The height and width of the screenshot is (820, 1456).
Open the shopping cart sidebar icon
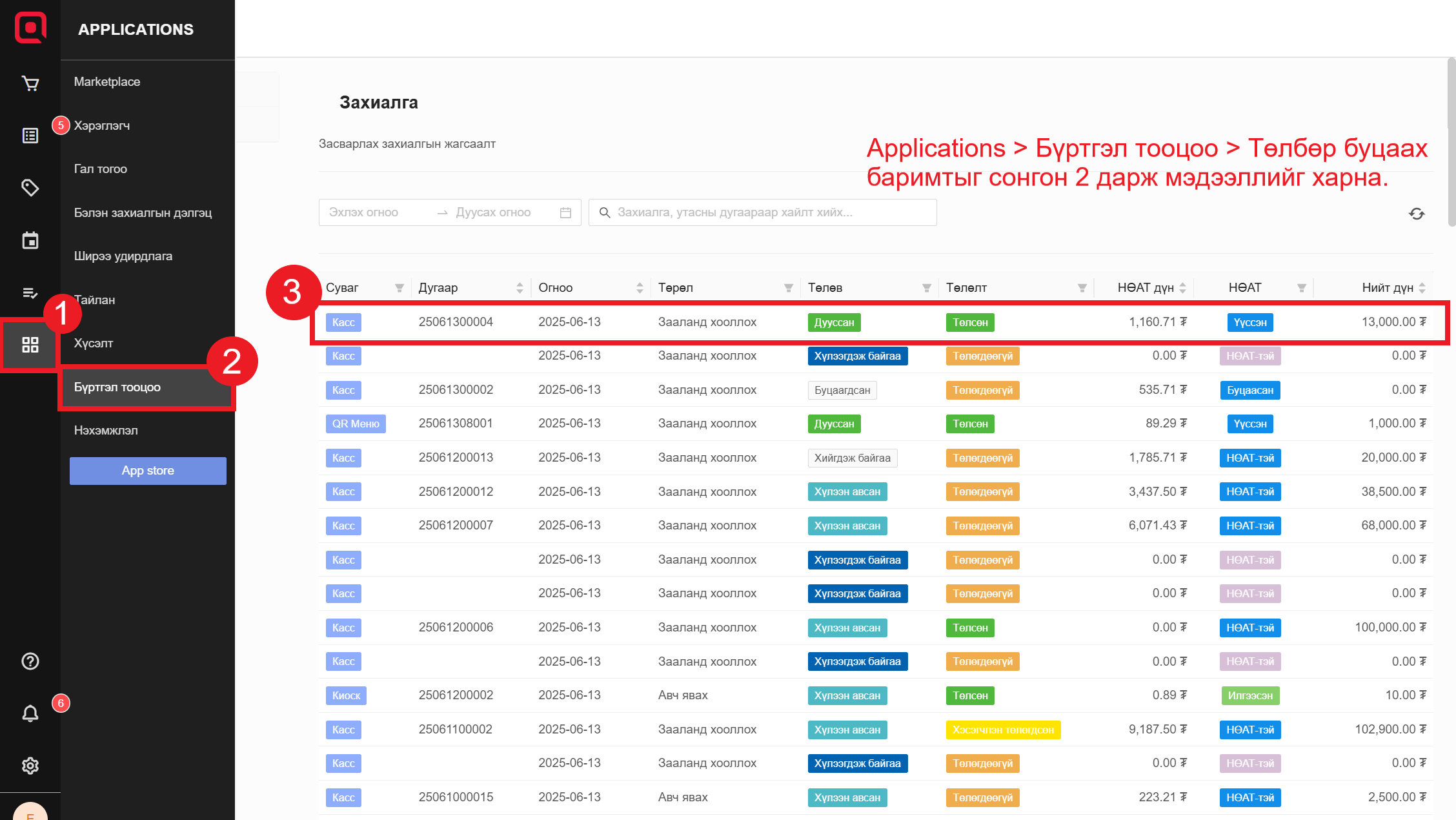pyautogui.click(x=30, y=83)
